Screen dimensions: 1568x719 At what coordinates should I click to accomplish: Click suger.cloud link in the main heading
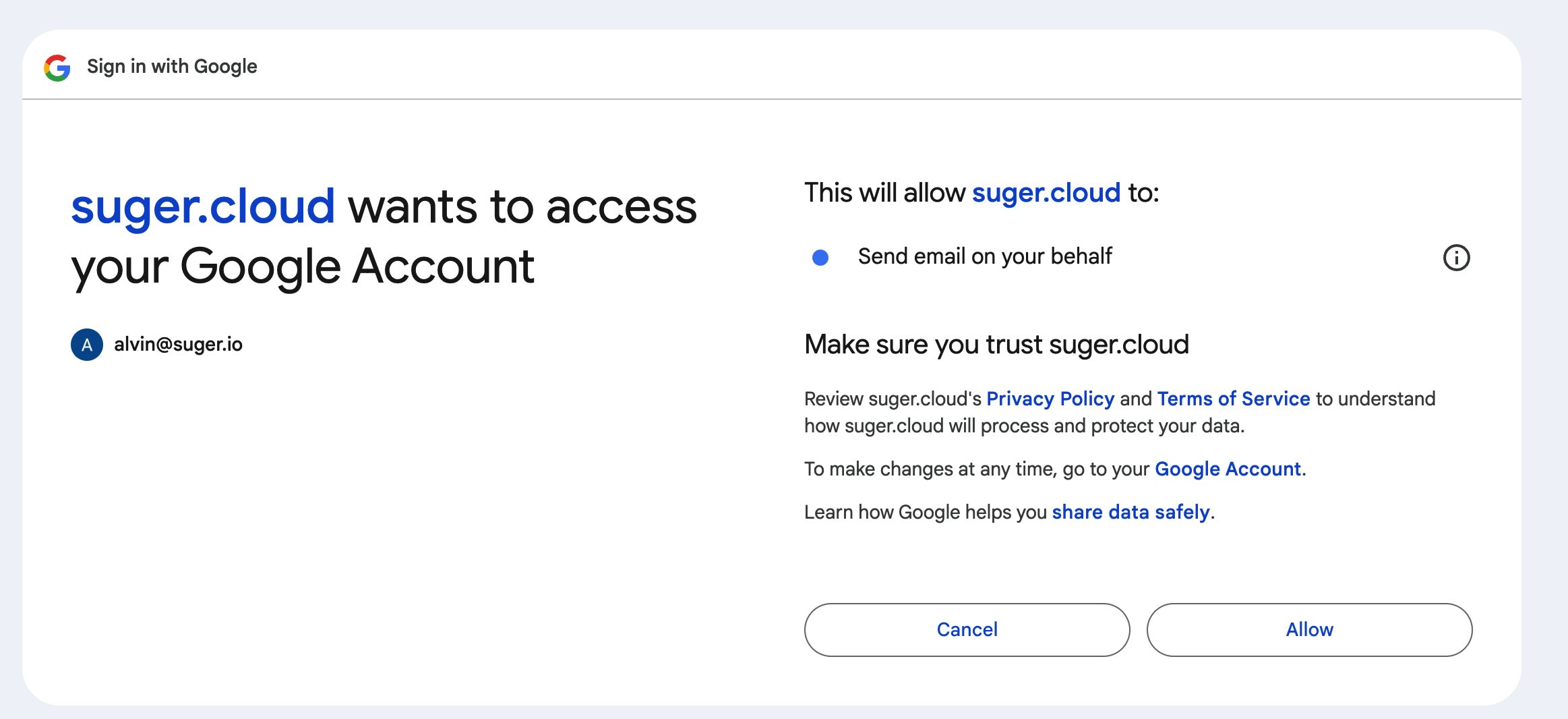click(203, 206)
